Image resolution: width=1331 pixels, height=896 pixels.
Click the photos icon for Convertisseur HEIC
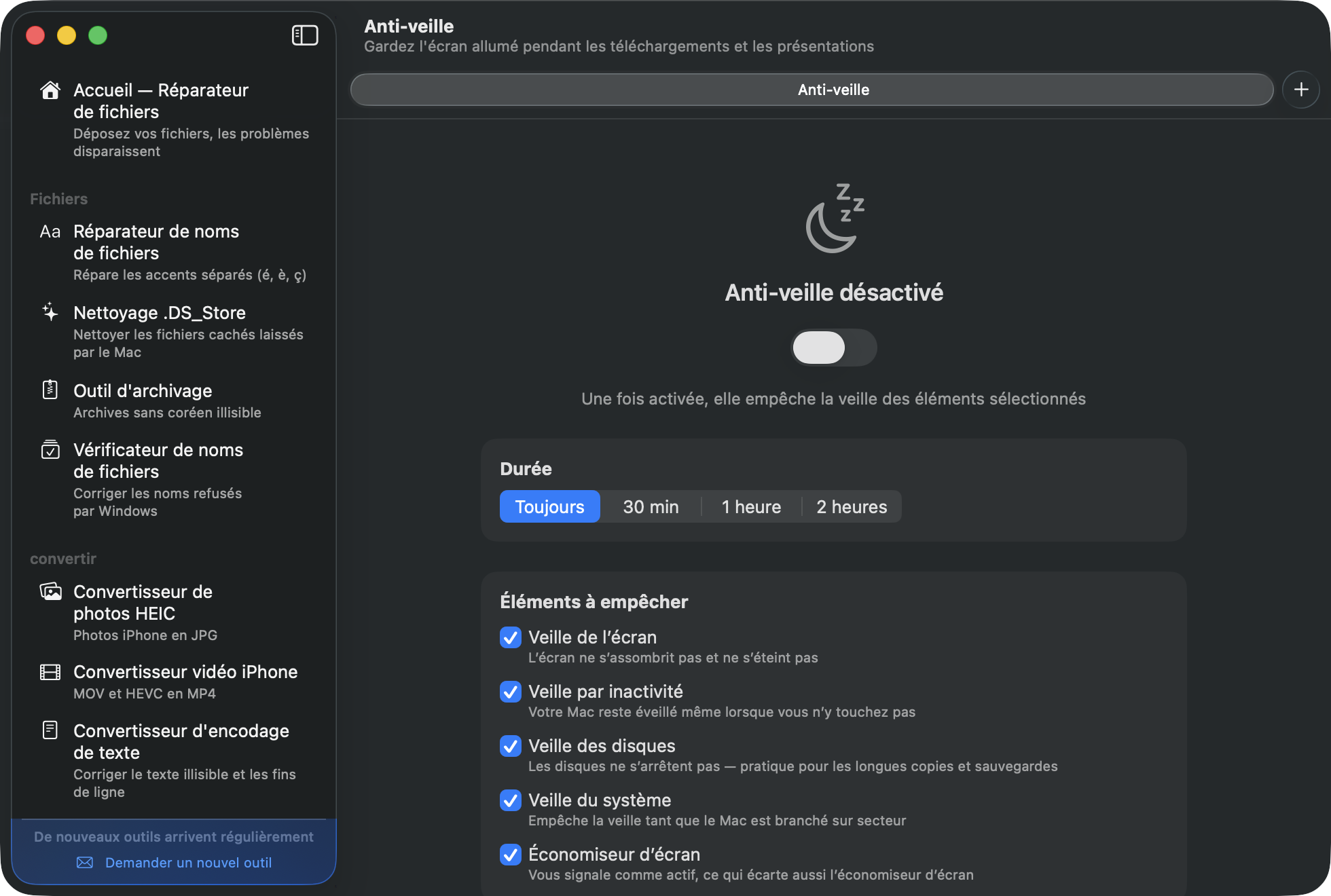(50, 591)
